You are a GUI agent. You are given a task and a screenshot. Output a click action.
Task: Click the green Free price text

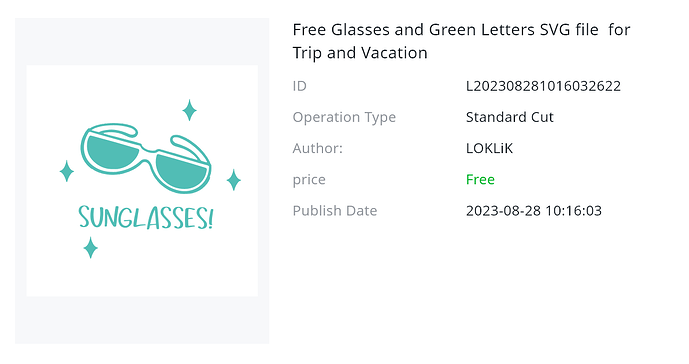480,179
